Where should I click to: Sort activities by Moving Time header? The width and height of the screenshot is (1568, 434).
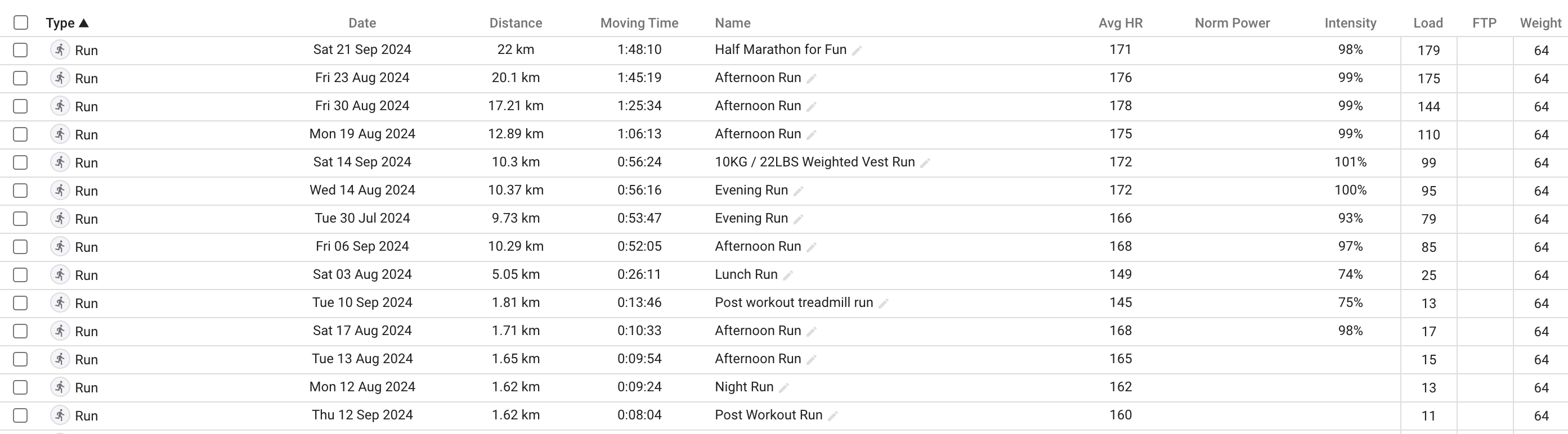(x=639, y=23)
